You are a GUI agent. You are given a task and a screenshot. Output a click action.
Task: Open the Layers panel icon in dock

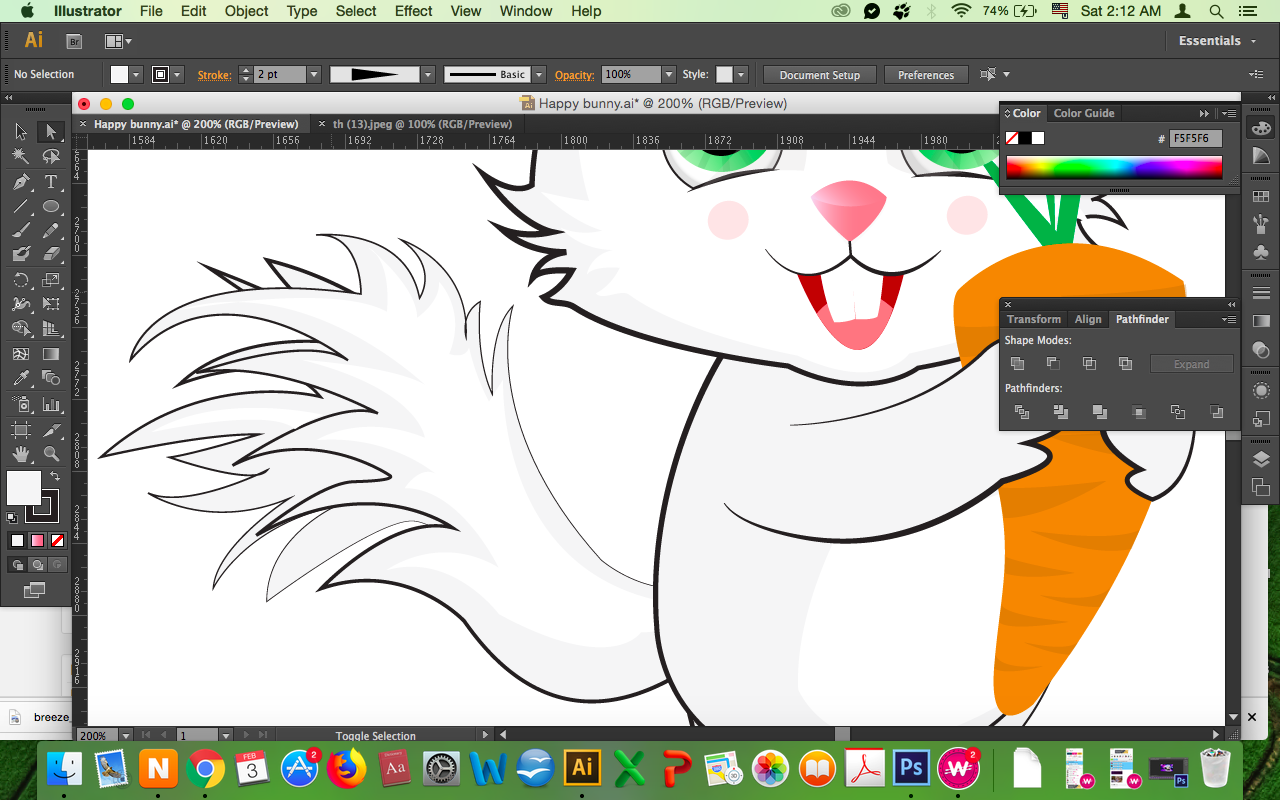click(x=1261, y=459)
